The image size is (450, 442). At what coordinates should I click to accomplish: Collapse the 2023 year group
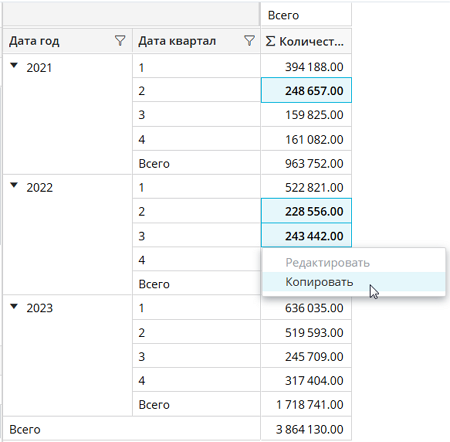coord(14,306)
